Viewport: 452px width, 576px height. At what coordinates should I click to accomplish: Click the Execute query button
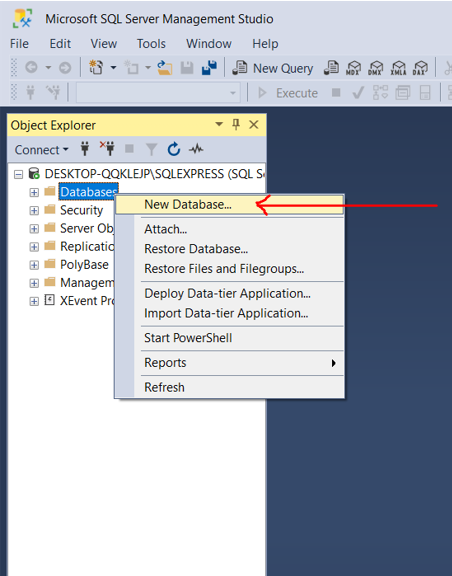point(288,93)
